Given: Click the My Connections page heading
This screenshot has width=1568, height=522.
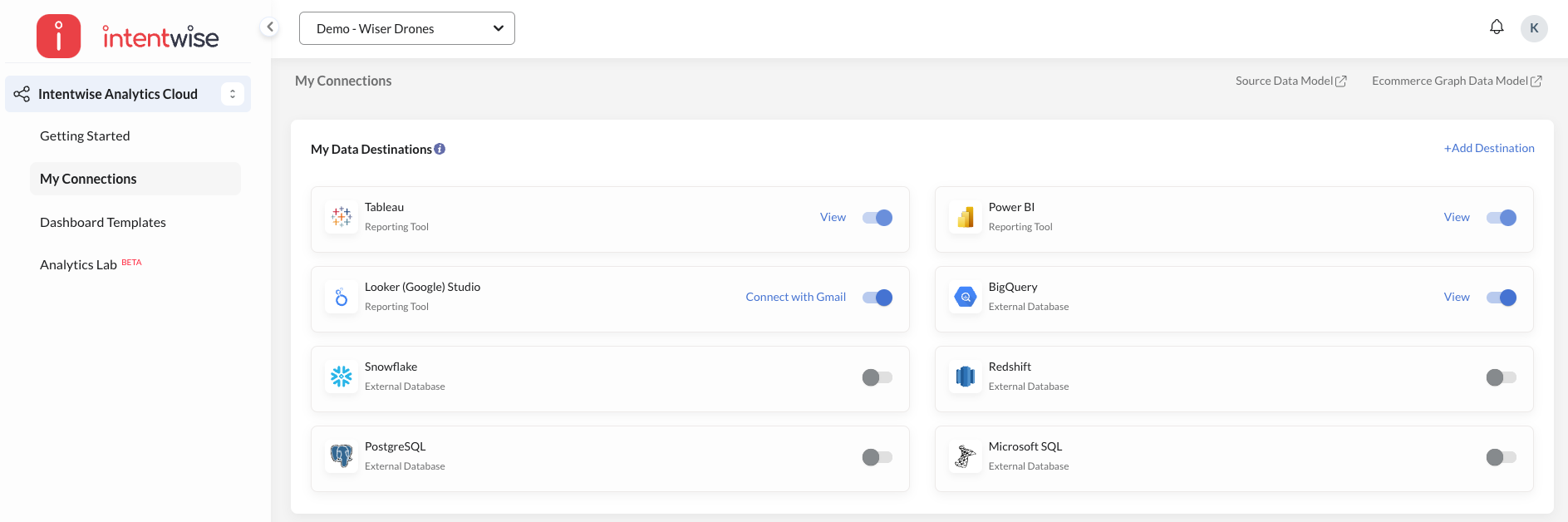Looking at the screenshot, I should pos(343,81).
